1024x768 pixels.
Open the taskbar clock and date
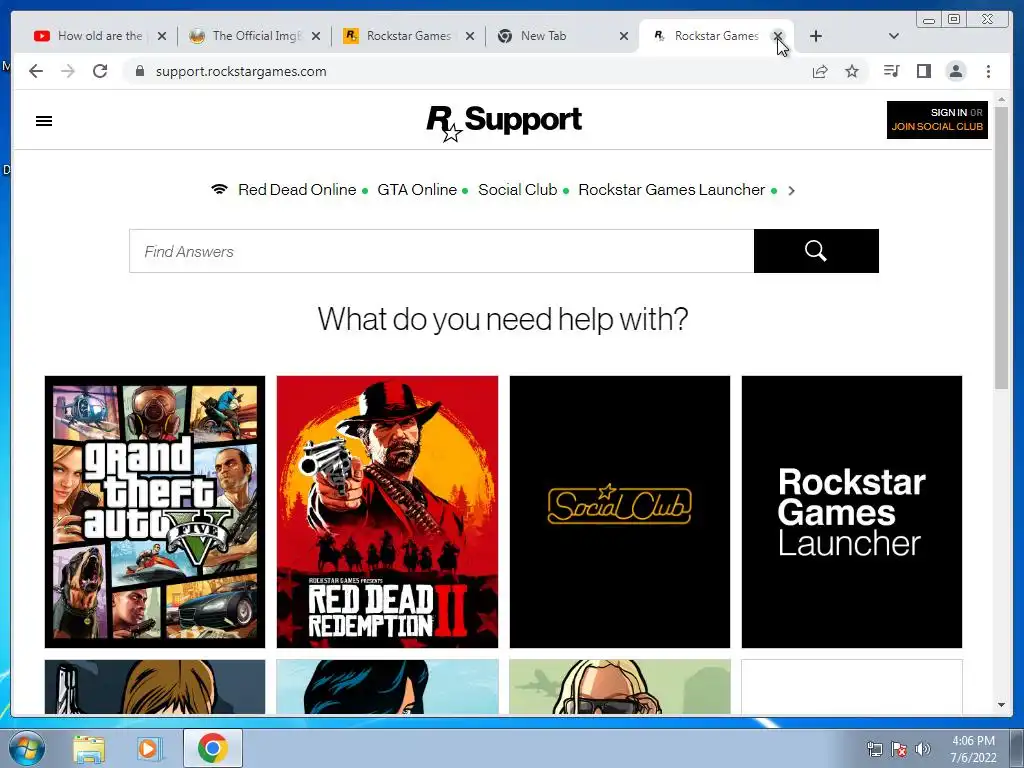(973, 749)
